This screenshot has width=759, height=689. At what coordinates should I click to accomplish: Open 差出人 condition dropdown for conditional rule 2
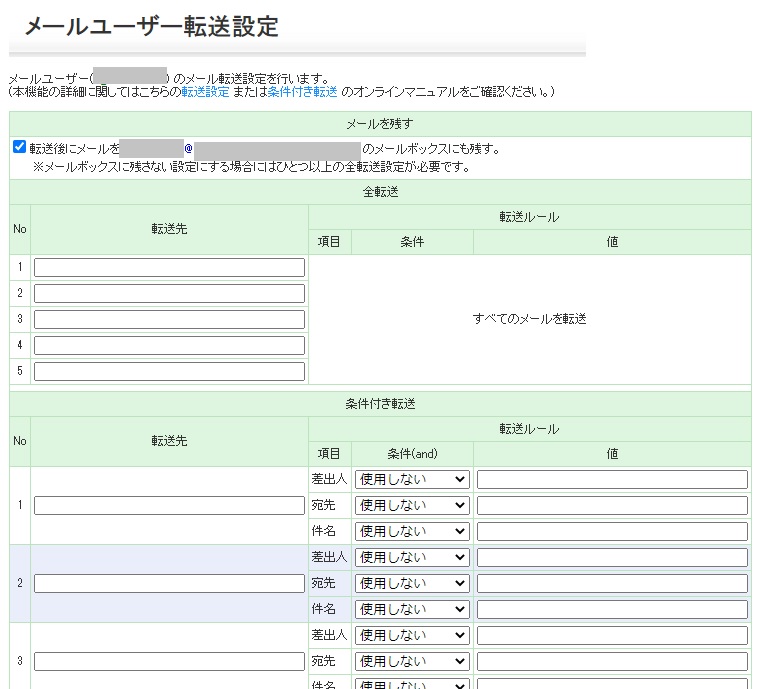coord(412,558)
